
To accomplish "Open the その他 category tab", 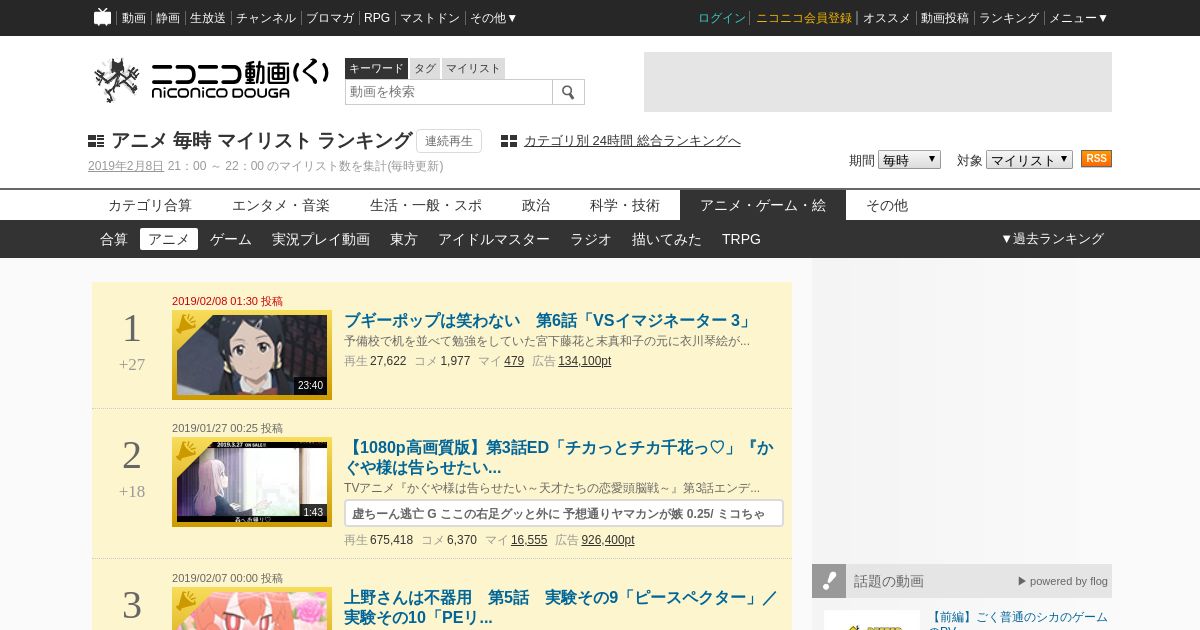I will (x=887, y=205).
